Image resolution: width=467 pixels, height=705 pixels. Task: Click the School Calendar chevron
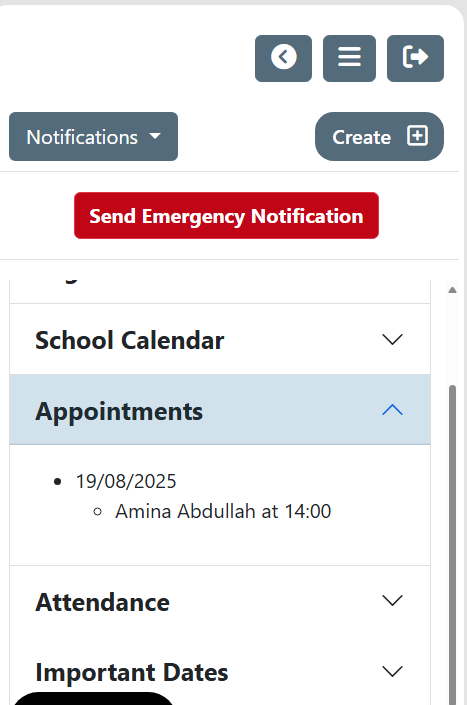click(392, 339)
